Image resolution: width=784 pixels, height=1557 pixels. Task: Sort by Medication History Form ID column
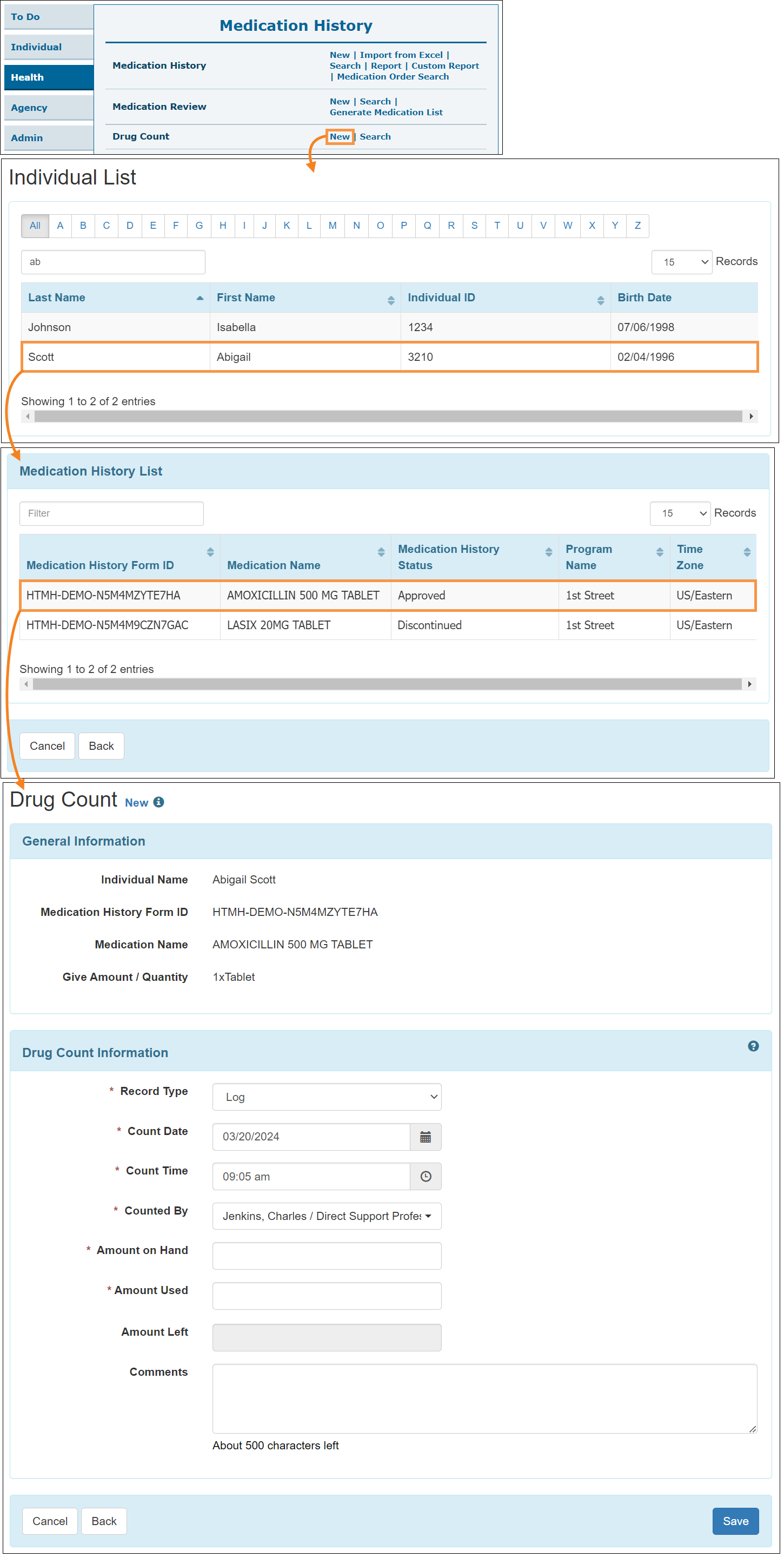119,557
